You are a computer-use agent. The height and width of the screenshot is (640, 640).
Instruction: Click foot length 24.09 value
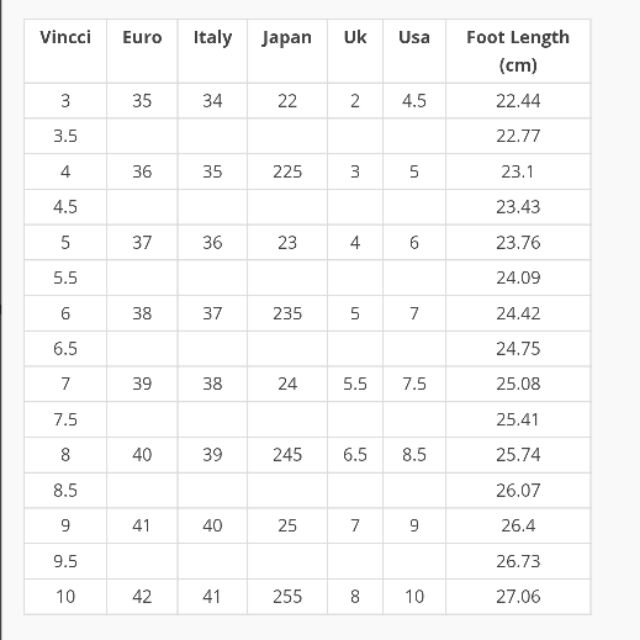[517, 278]
